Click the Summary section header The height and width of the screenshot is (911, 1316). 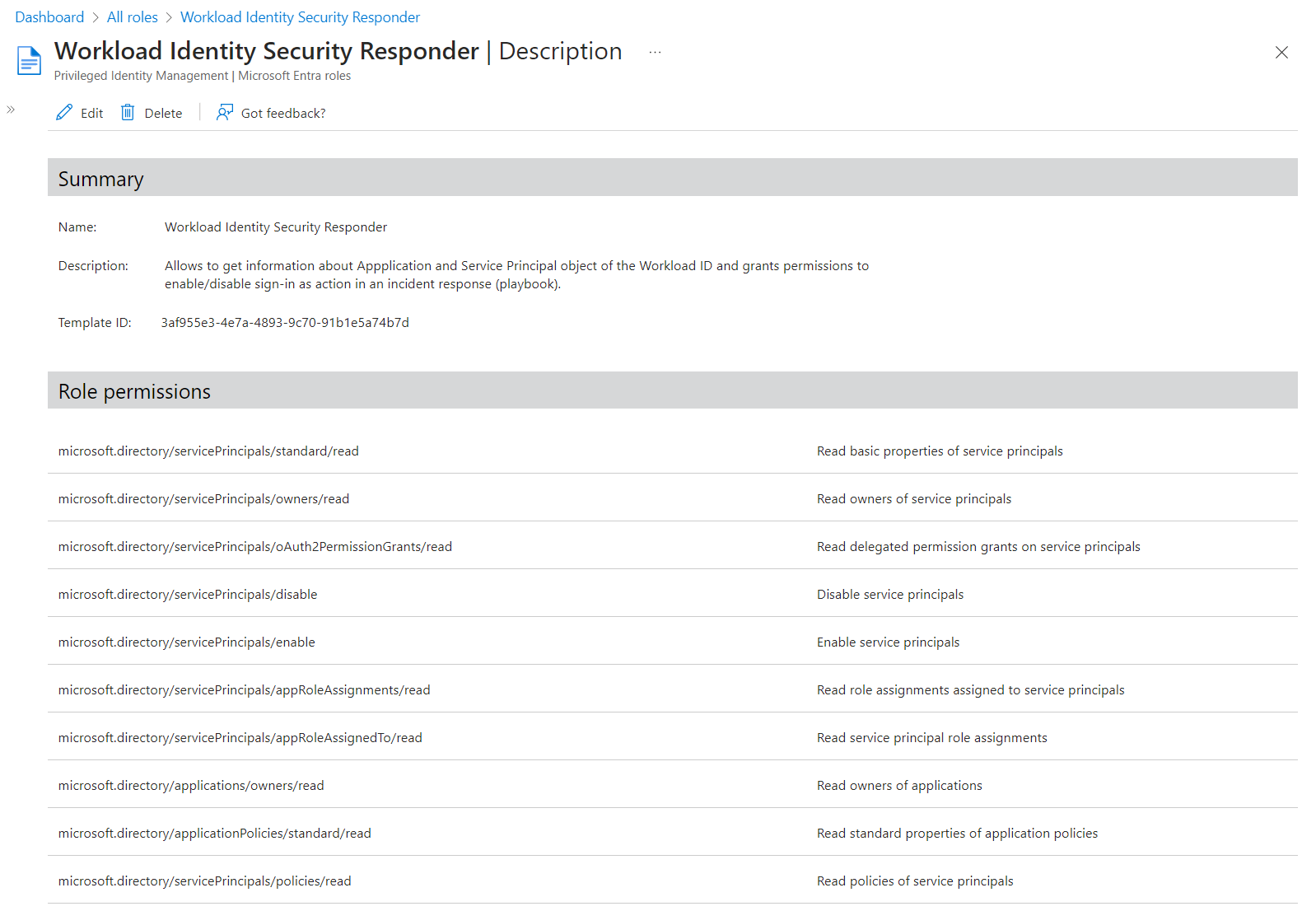point(673,177)
